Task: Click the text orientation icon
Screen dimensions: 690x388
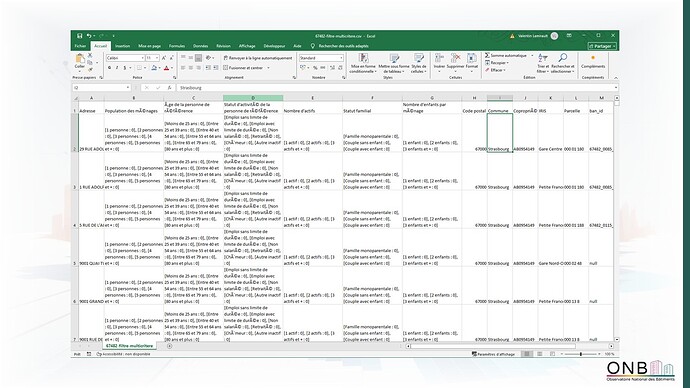Action: [x=209, y=58]
